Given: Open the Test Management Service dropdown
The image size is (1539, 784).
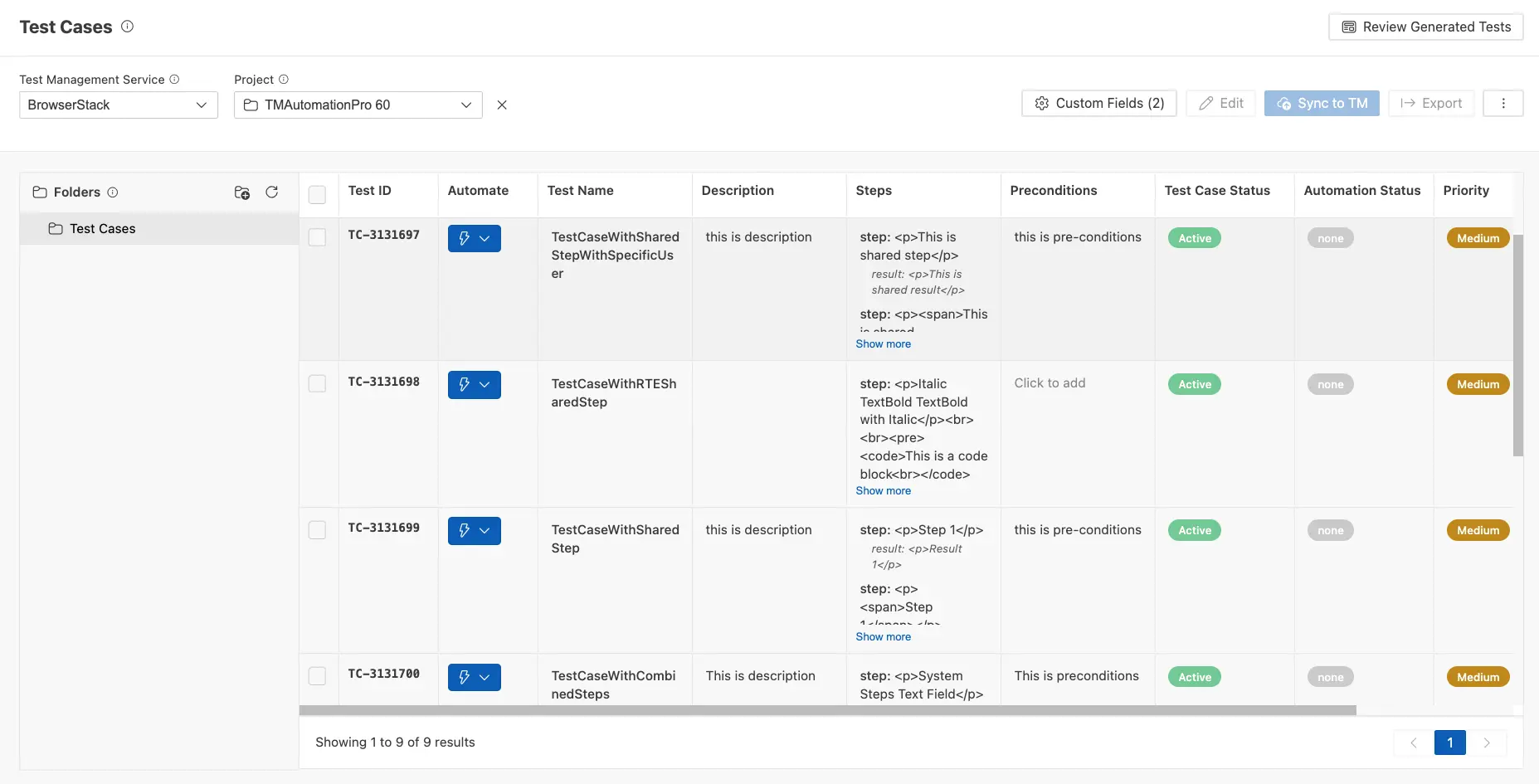Looking at the screenshot, I should click(118, 105).
